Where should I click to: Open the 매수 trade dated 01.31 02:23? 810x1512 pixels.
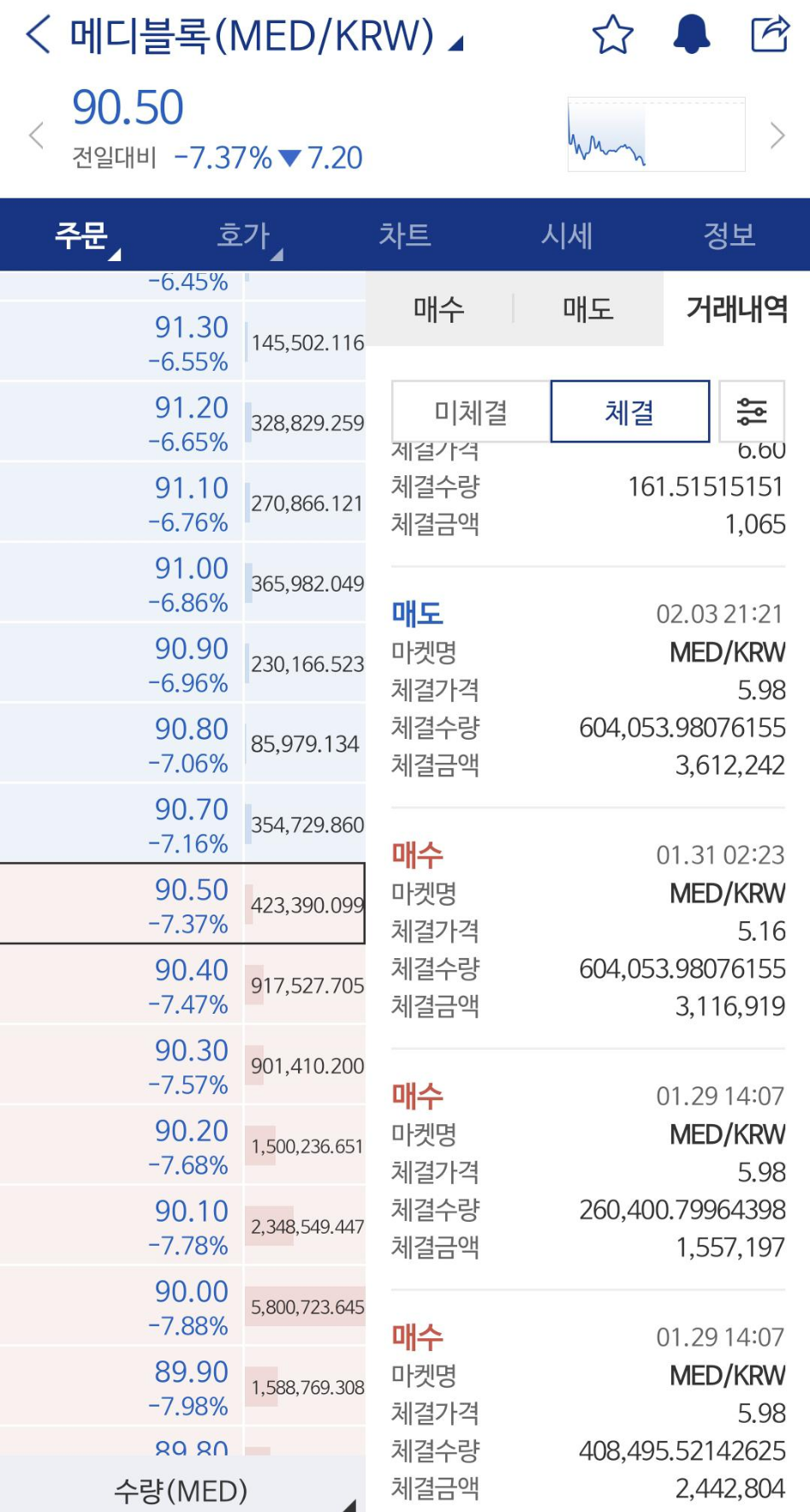(x=588, y=930)
